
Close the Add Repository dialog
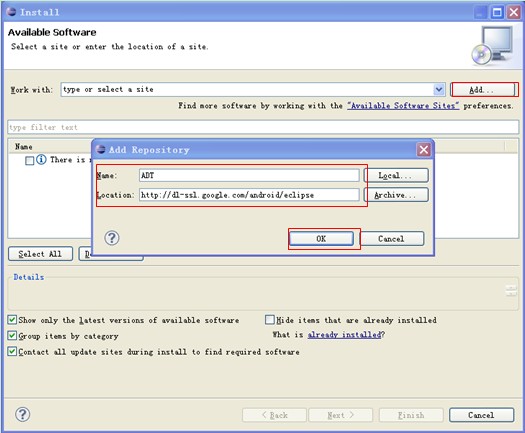tap(424, 149)
